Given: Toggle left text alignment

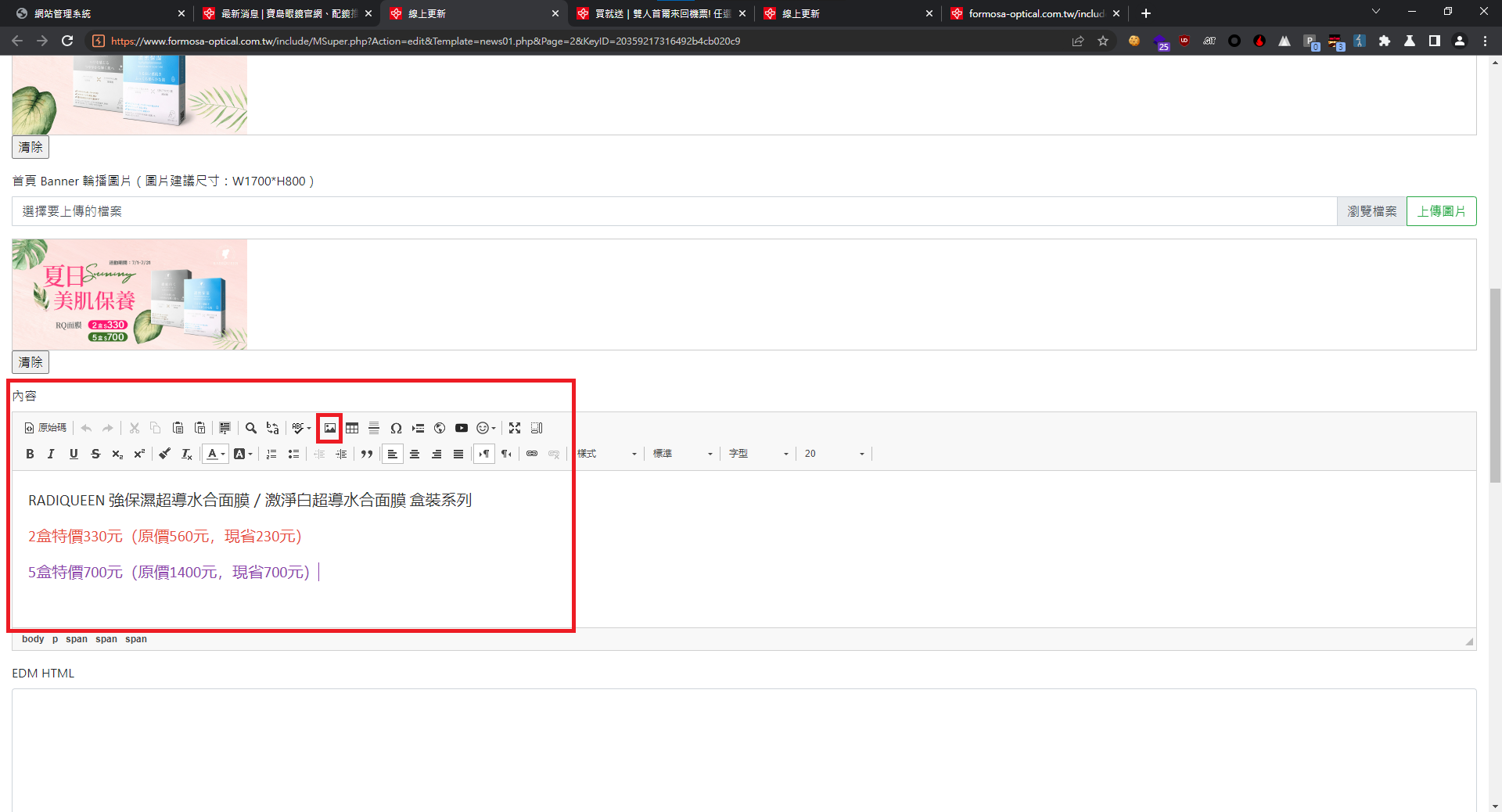Looking at the screenshot, I should 393,454.
